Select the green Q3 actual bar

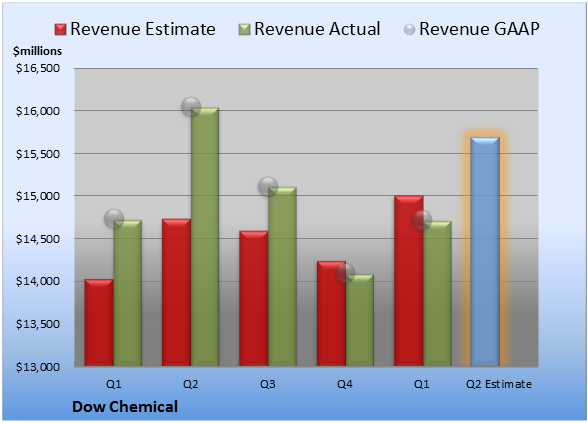click(x=282, y=276)
